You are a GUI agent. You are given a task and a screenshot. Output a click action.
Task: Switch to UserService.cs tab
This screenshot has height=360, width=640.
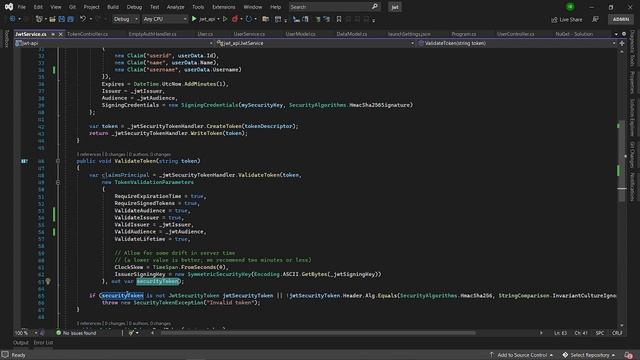(x=249, y=34)
